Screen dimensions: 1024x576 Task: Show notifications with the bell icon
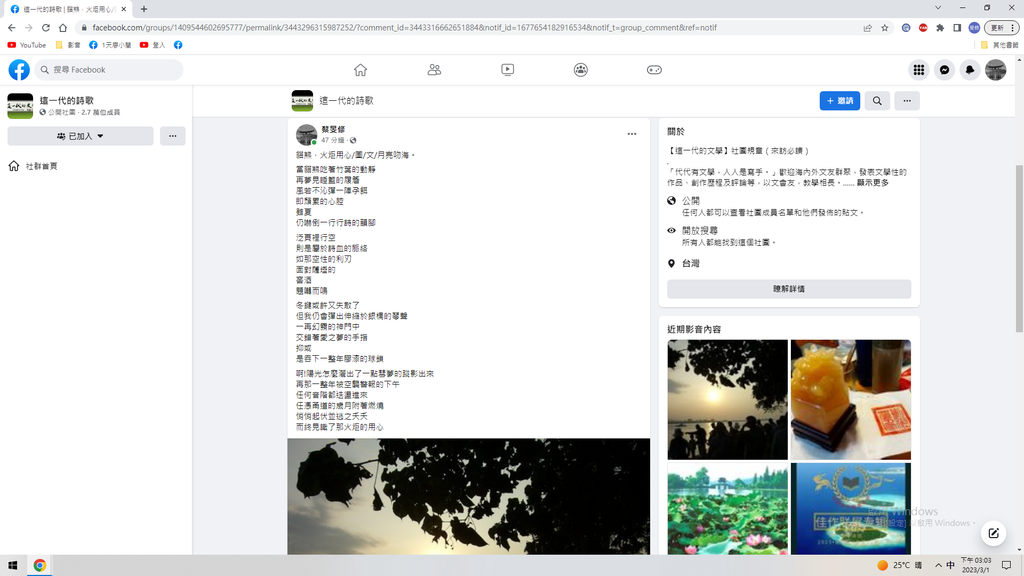(970, 70)
